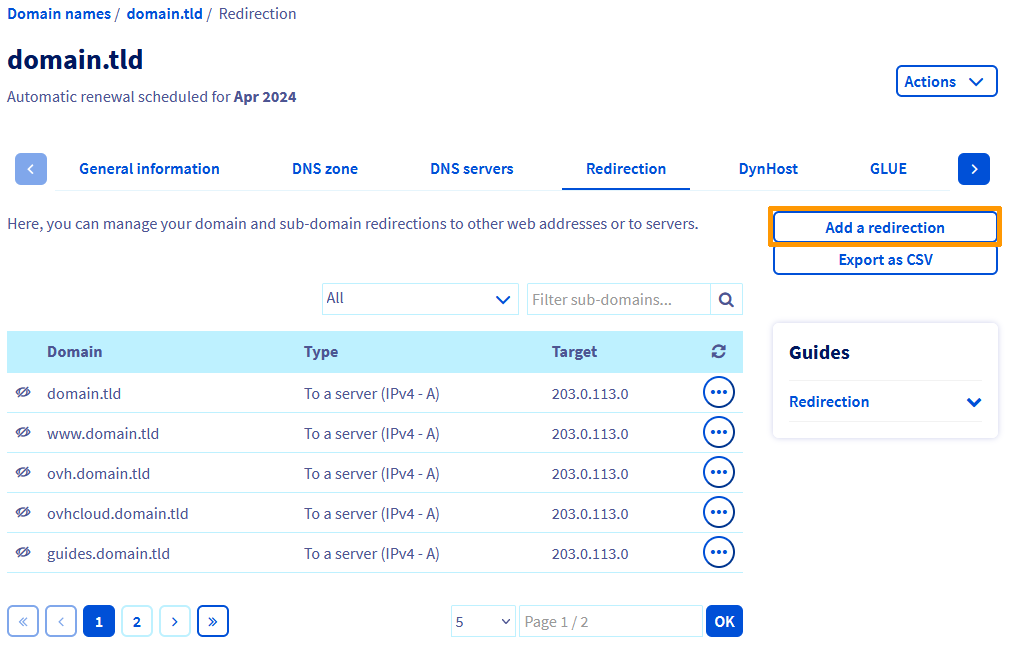The height and width of the screenshot is (648, 1010).
Task: Export redirections as CSV
Action: (x=885, y=259)
